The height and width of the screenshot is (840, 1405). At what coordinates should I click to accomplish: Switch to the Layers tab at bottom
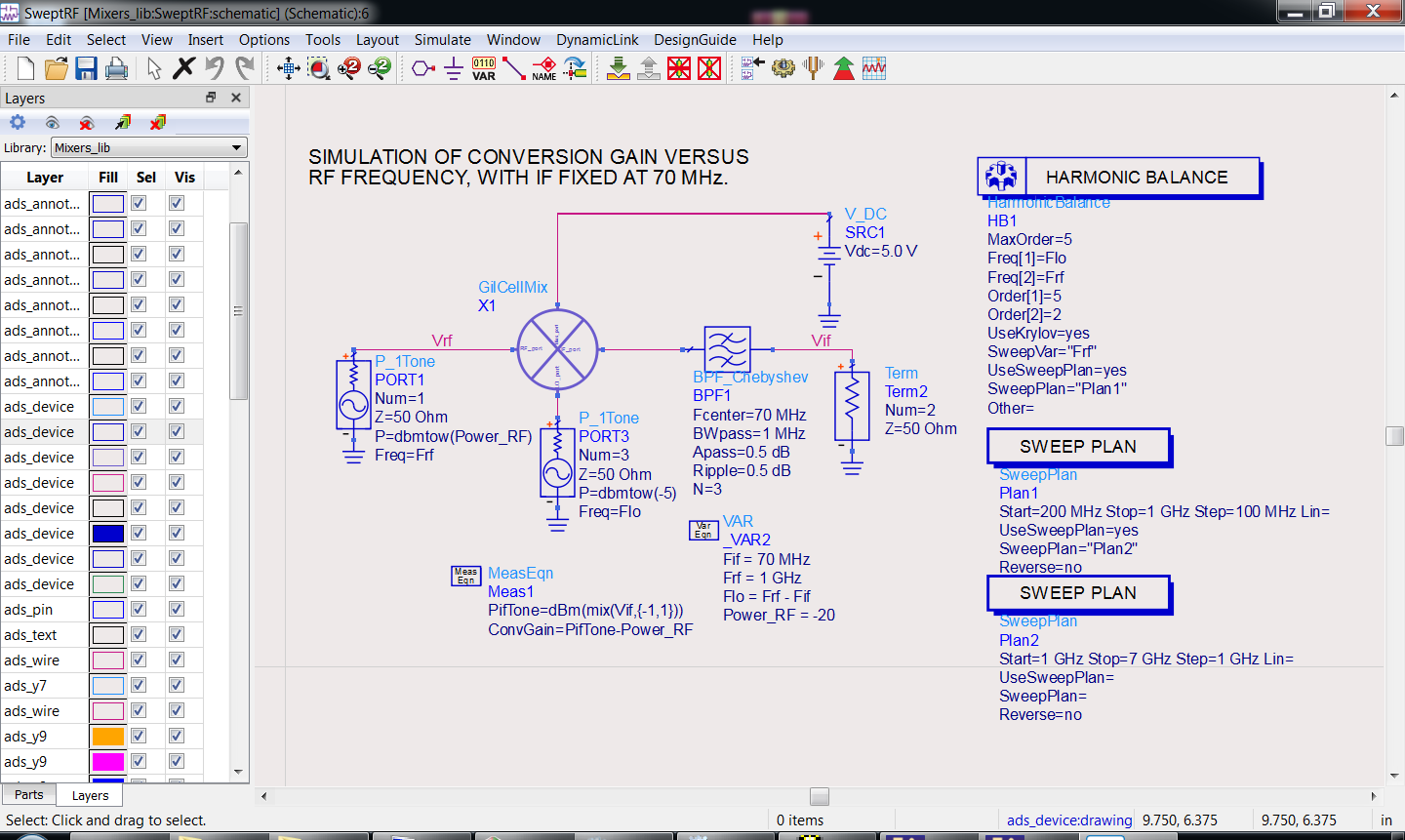[x=90, y=796]
